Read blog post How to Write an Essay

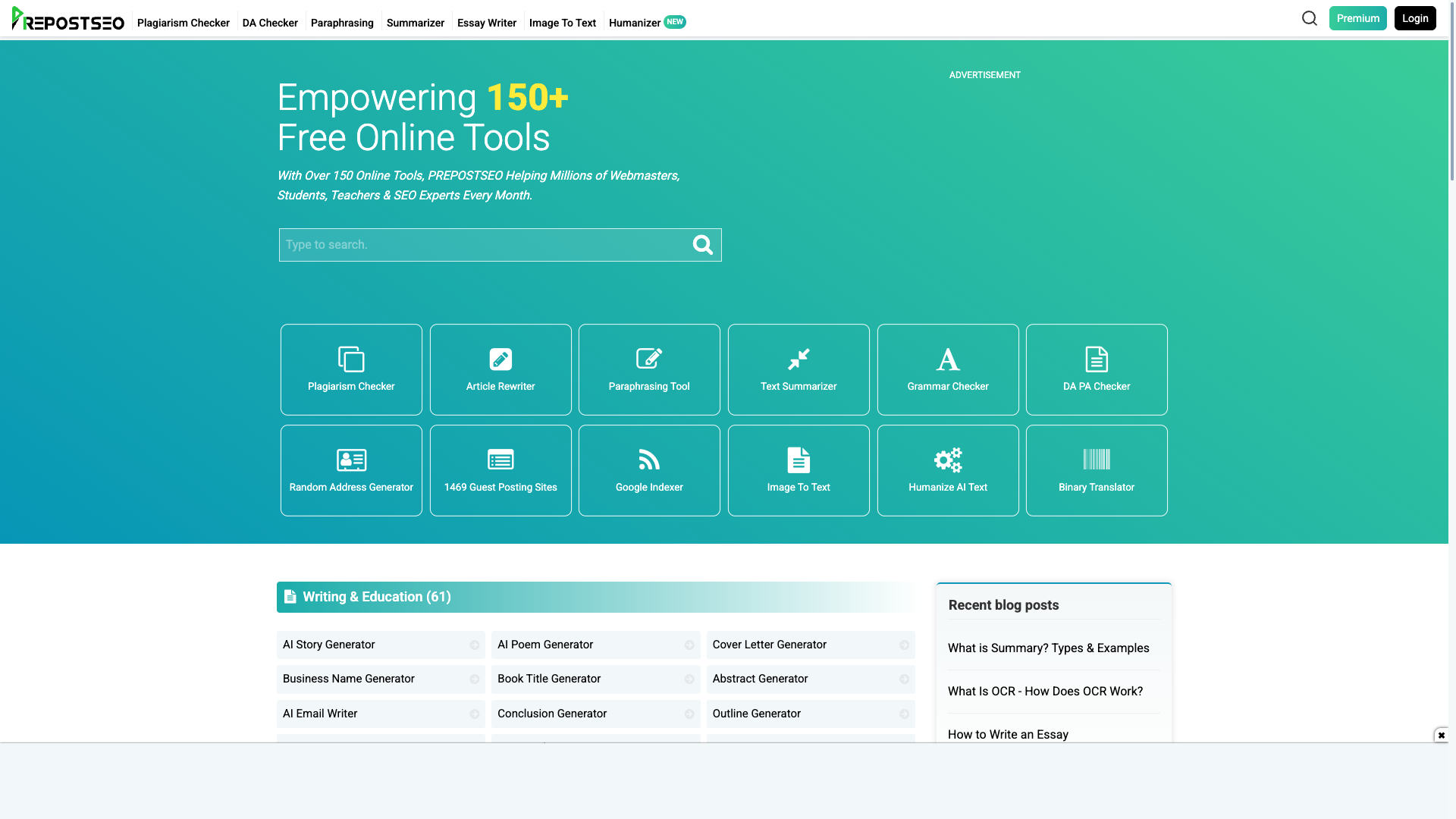(x=1008, y=735)
